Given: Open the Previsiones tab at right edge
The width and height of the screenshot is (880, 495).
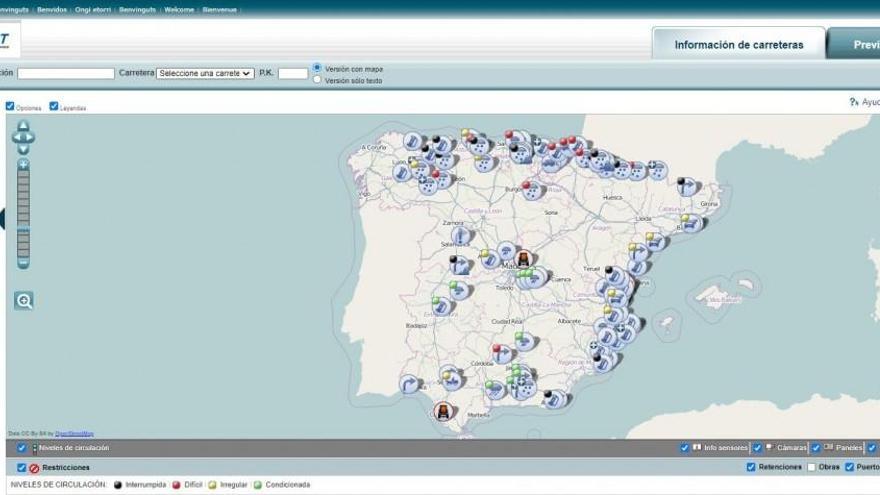Looking at the screenshot, I should click(x=860, y=45).
